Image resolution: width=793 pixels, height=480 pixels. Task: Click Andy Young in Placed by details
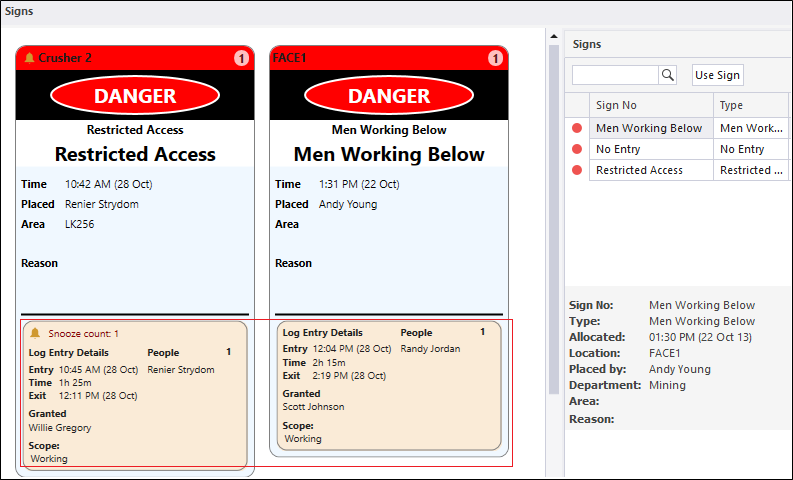680,369
